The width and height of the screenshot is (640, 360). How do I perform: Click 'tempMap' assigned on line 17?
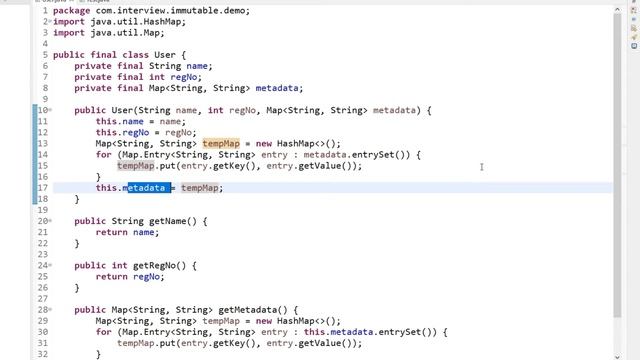tap(200, 188)
